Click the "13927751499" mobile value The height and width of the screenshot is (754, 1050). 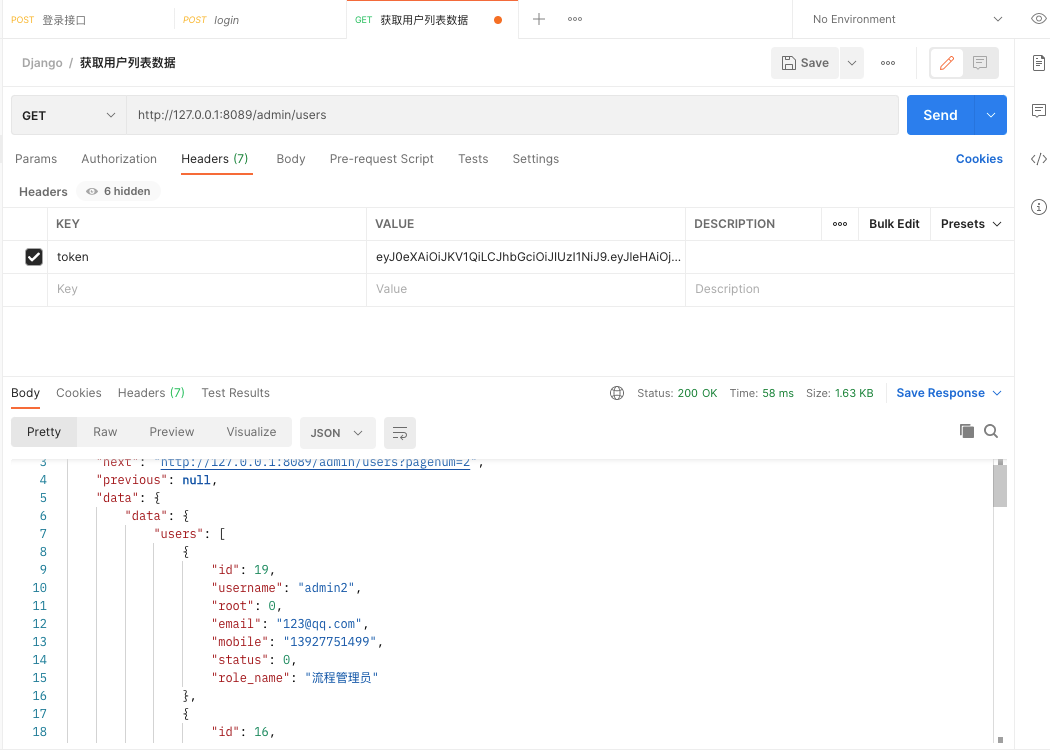click(329, 642)
